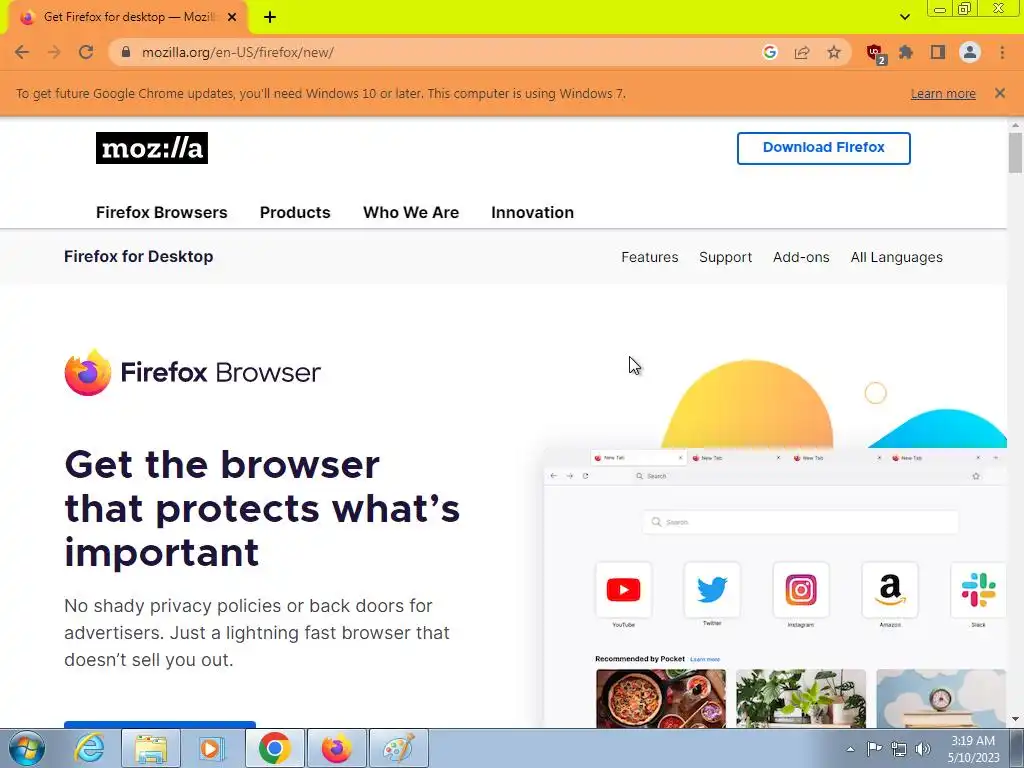Go to the Add-ons link
The image size is (1024, 768).
[801, 257]
